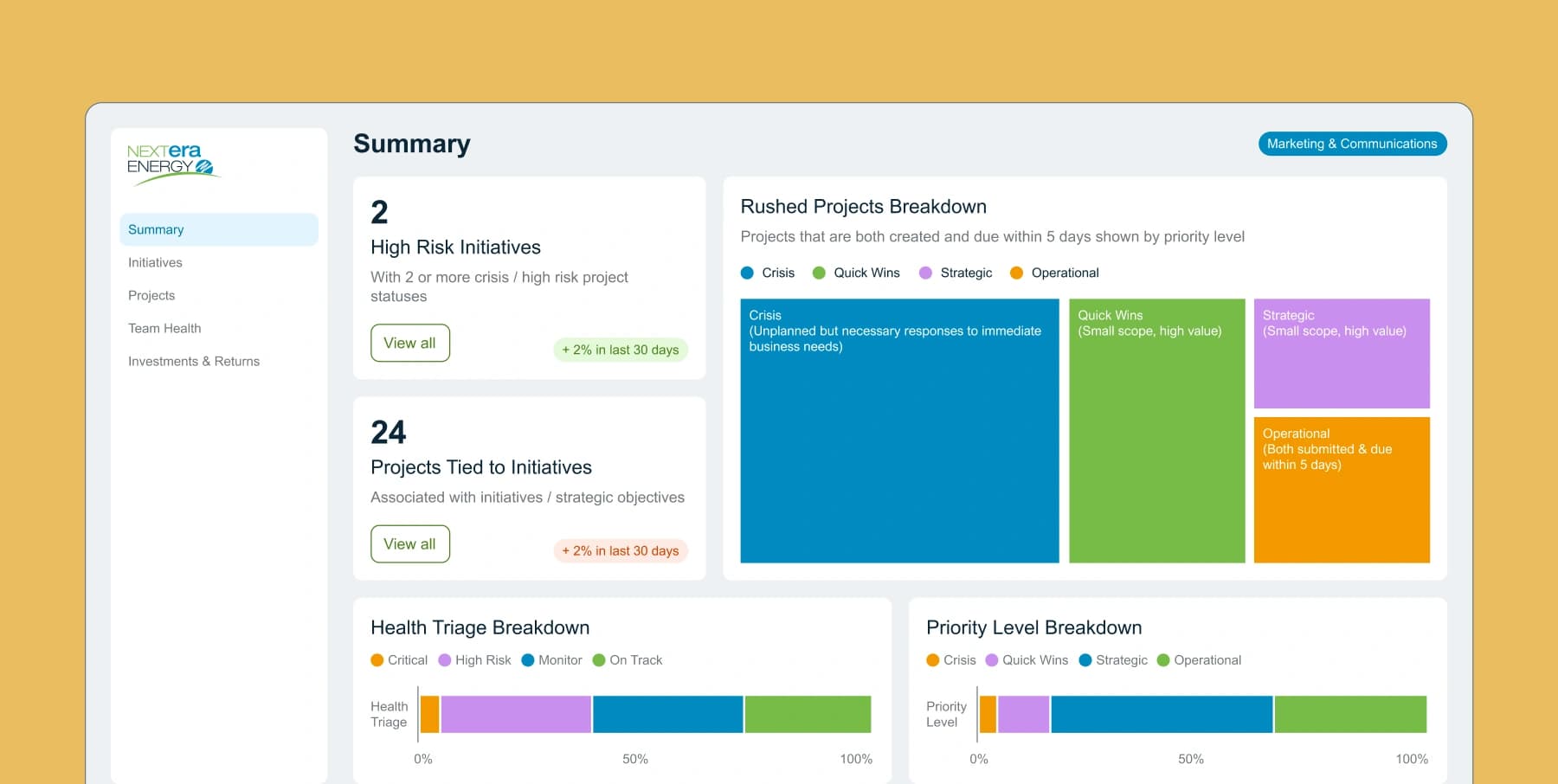Open Investments & Returns page
The image size is (1558, 784).
[x=194, y=361]
